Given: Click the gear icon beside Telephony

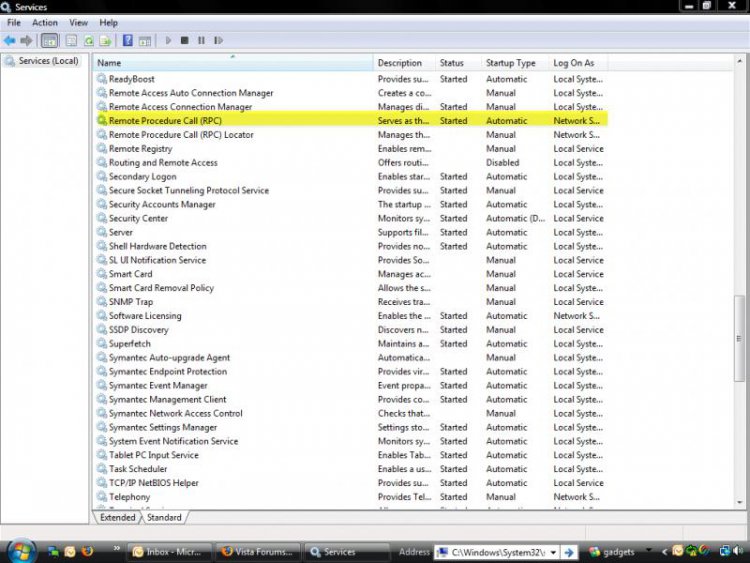Looking at the screenshot, I should click(x=101, y=497).
